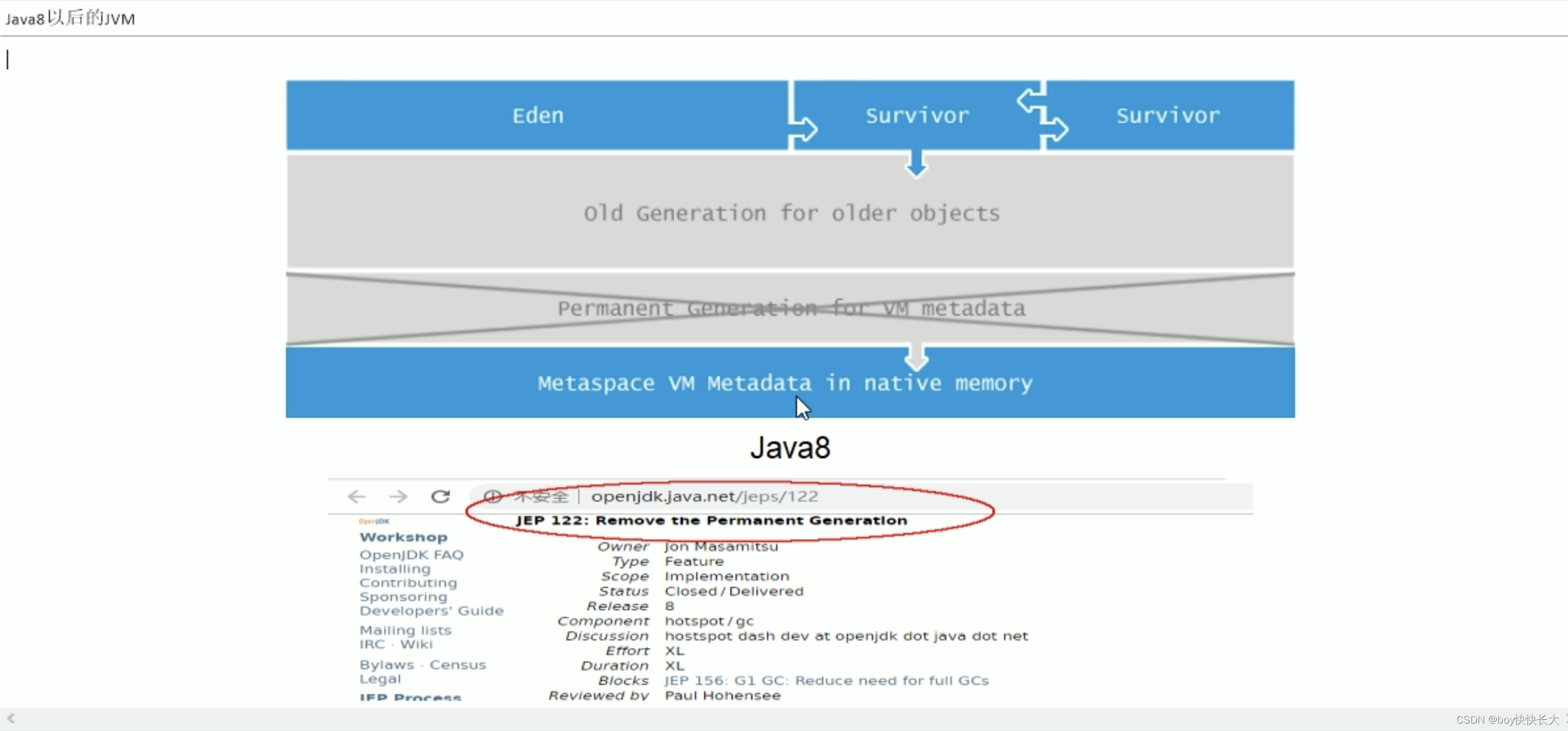Open the Census link
Image resolution: width=1568 pixels, height=731 pixels.
[458, 665]
